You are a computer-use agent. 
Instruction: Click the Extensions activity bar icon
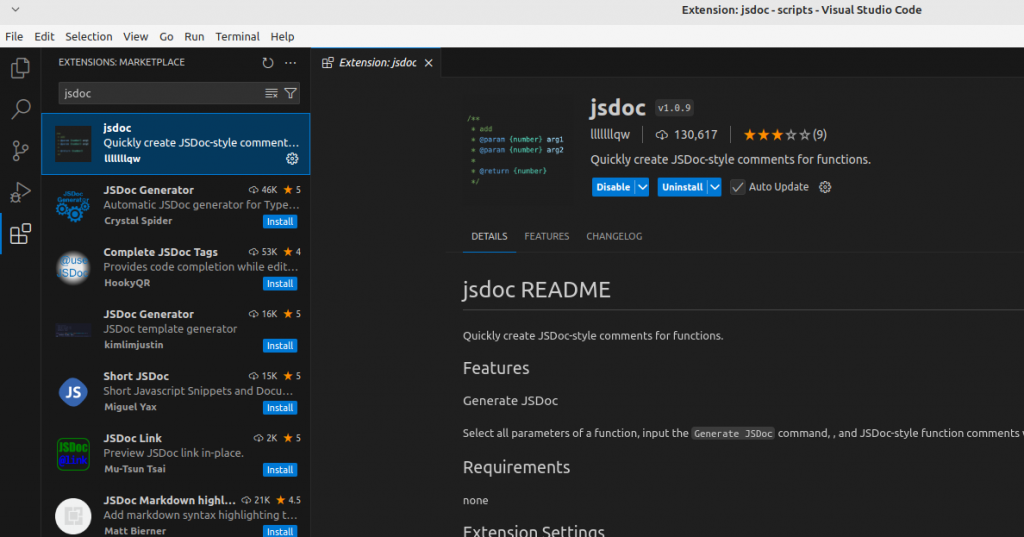(20, 235)
